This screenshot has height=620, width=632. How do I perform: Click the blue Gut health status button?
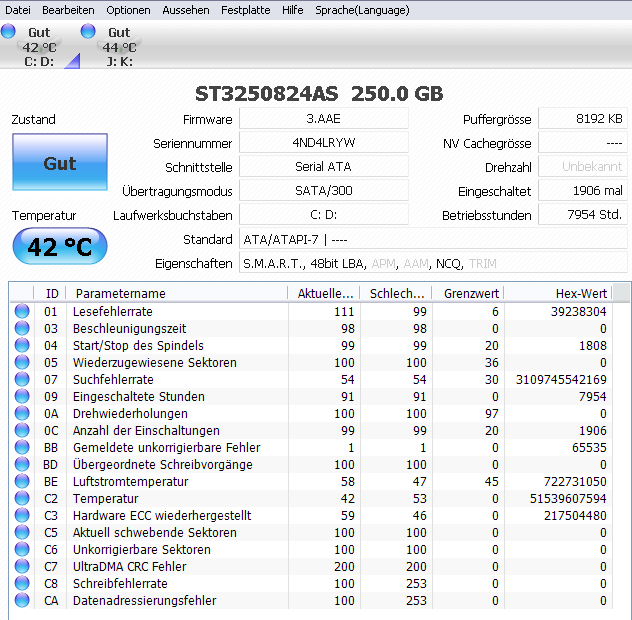coord(60,162)
